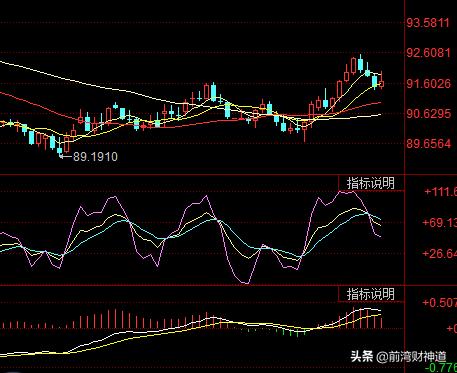Select the 93.5811 price axis label
Image resolution: width=457 pixels, height=373 pixels.
[428, 23]
